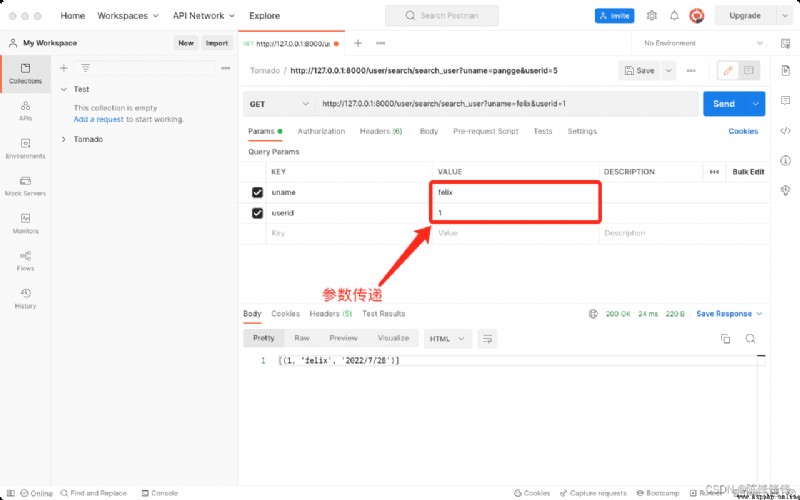Open the APIs sidebar panel
Image resolution: width=800 pixels, height=500 pixels.
(25, 111)
